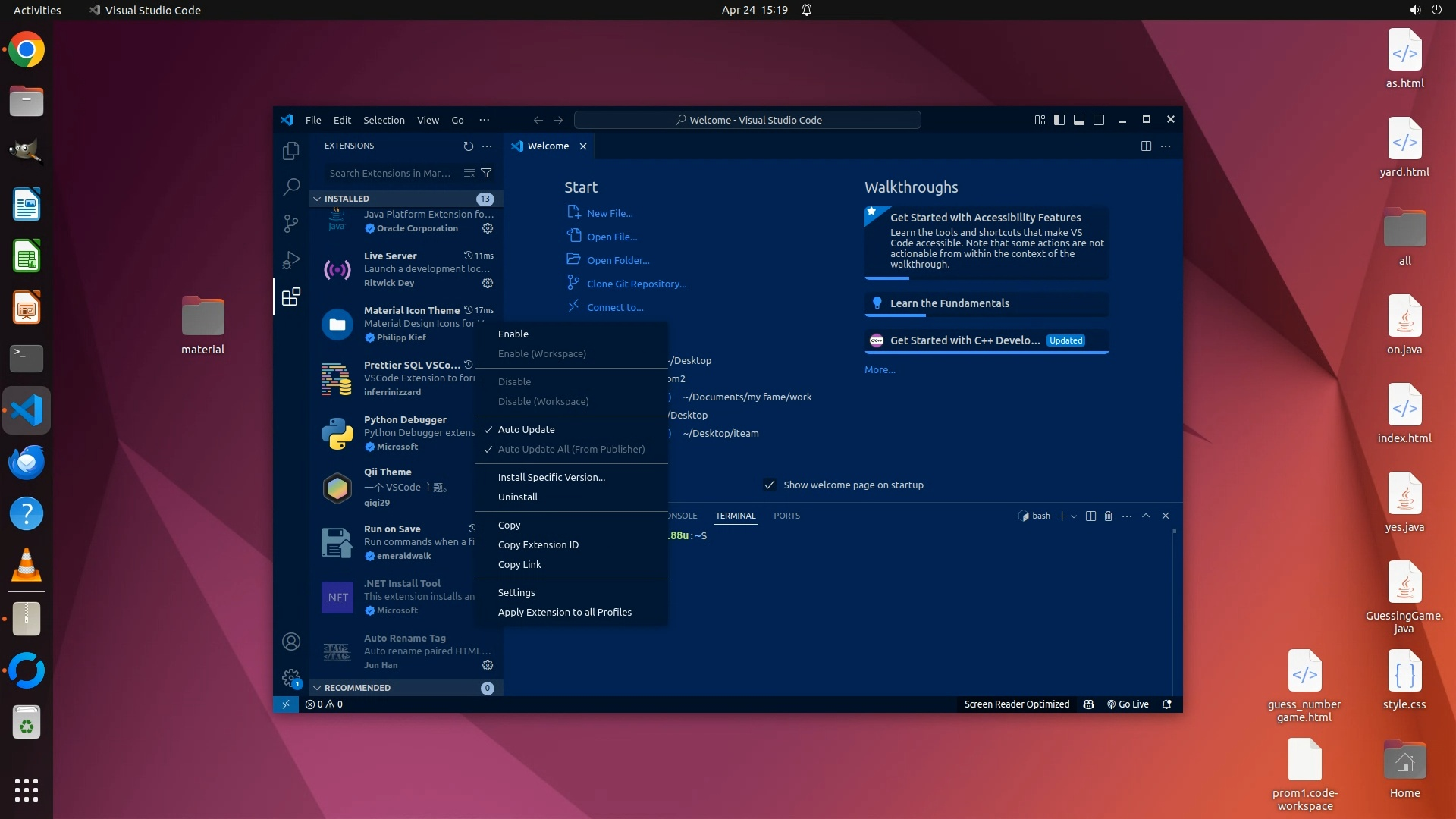The width and height of the screenshot is (1456, 819).
Task: Split the terminal panel
Action: [x=1090, y=516]
